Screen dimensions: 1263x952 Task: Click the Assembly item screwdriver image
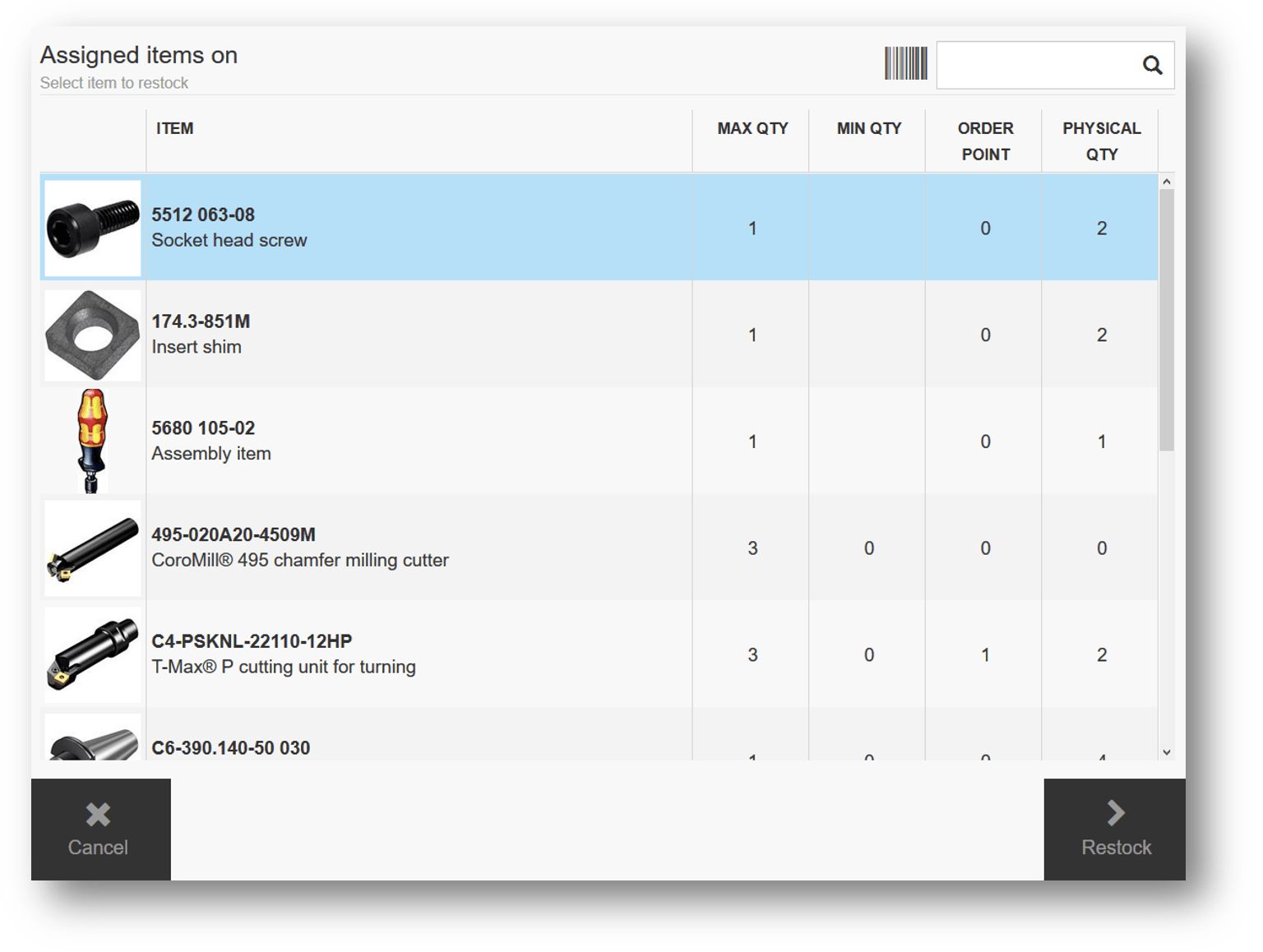coord(92,441)
